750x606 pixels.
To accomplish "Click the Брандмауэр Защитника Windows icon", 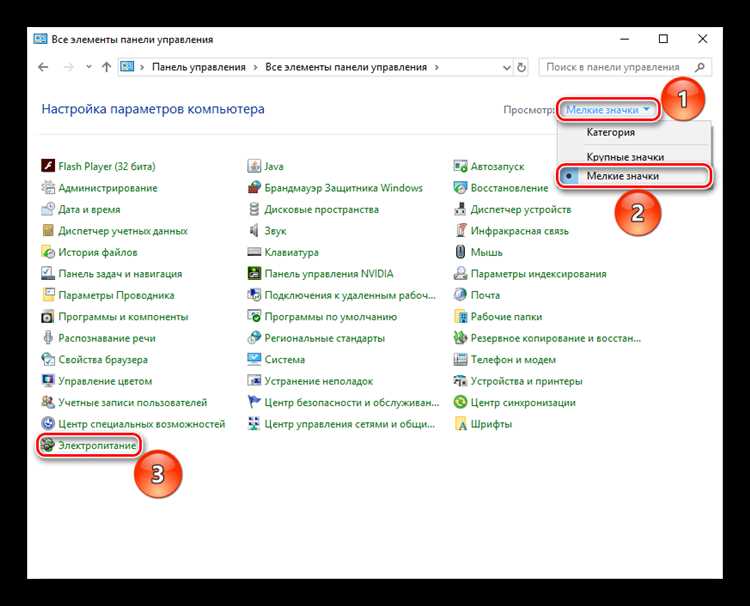I will 254,187.
